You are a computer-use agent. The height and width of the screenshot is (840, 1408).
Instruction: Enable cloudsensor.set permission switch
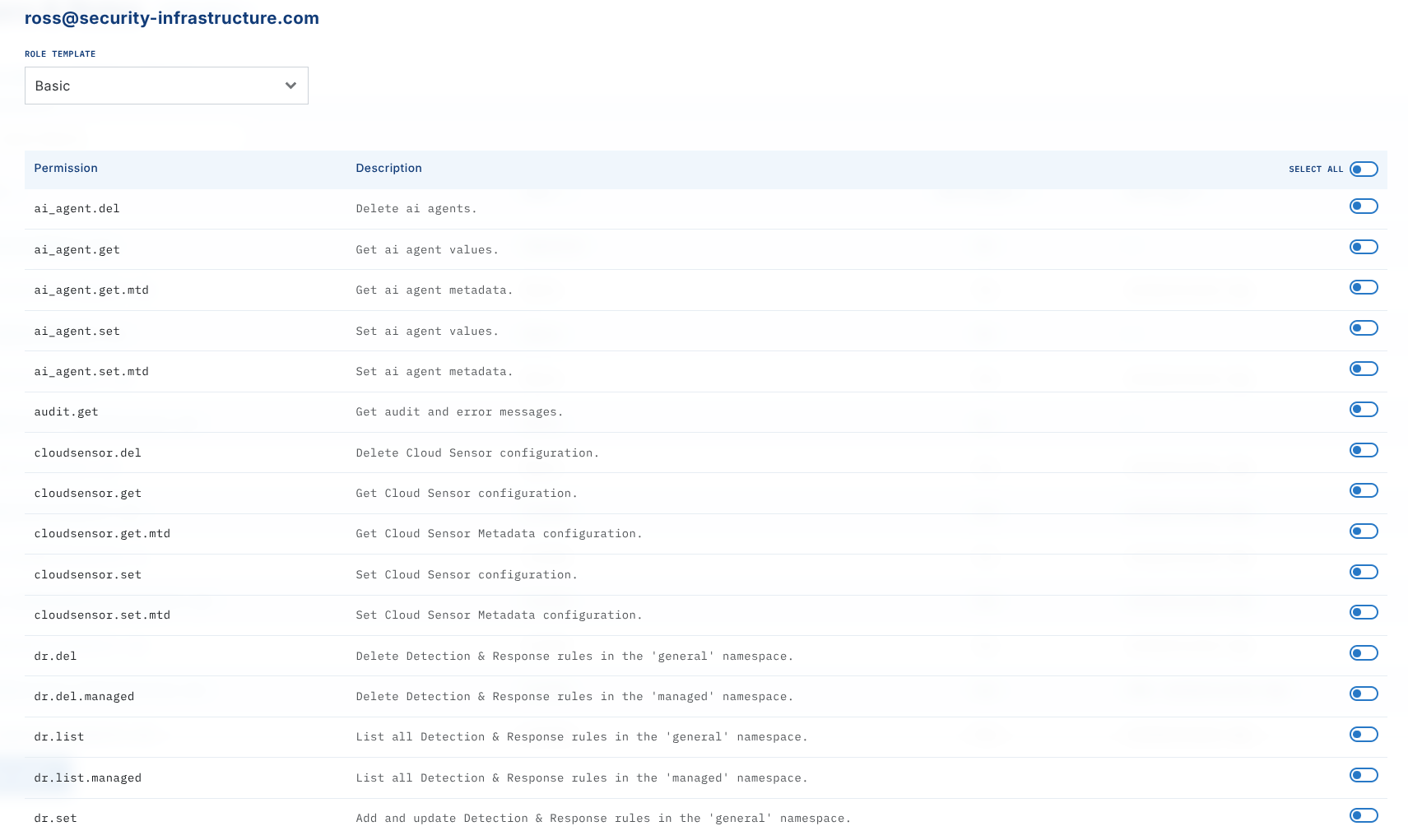1363,572
